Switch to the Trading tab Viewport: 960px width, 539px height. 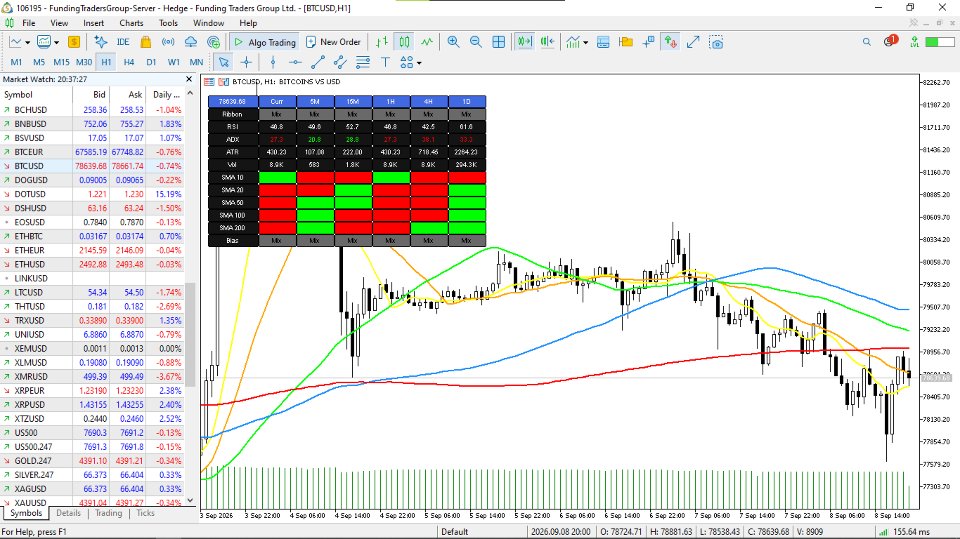point(108,513)
